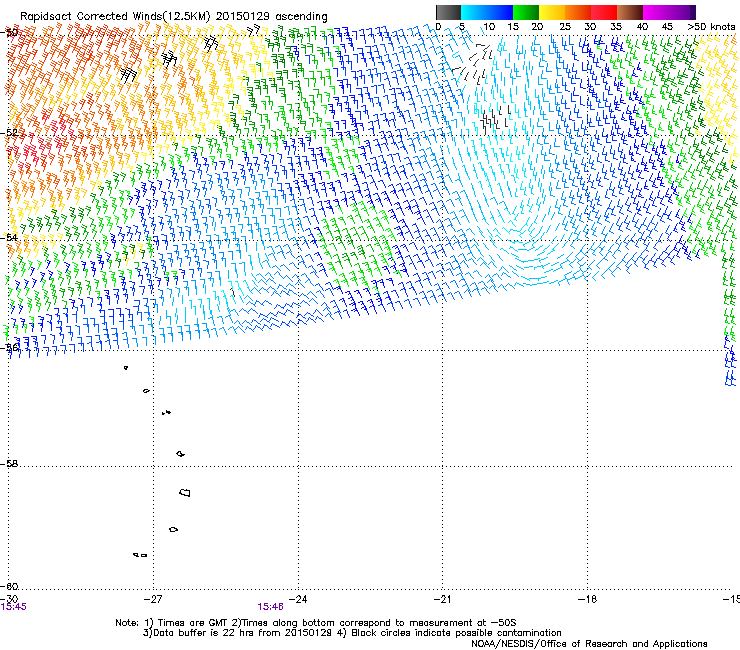The image size is (740, 650).
Task: Click the 'Rapidsact Corrected Winds(12.5KM)' title text
Action: click(x=115, y=16)
